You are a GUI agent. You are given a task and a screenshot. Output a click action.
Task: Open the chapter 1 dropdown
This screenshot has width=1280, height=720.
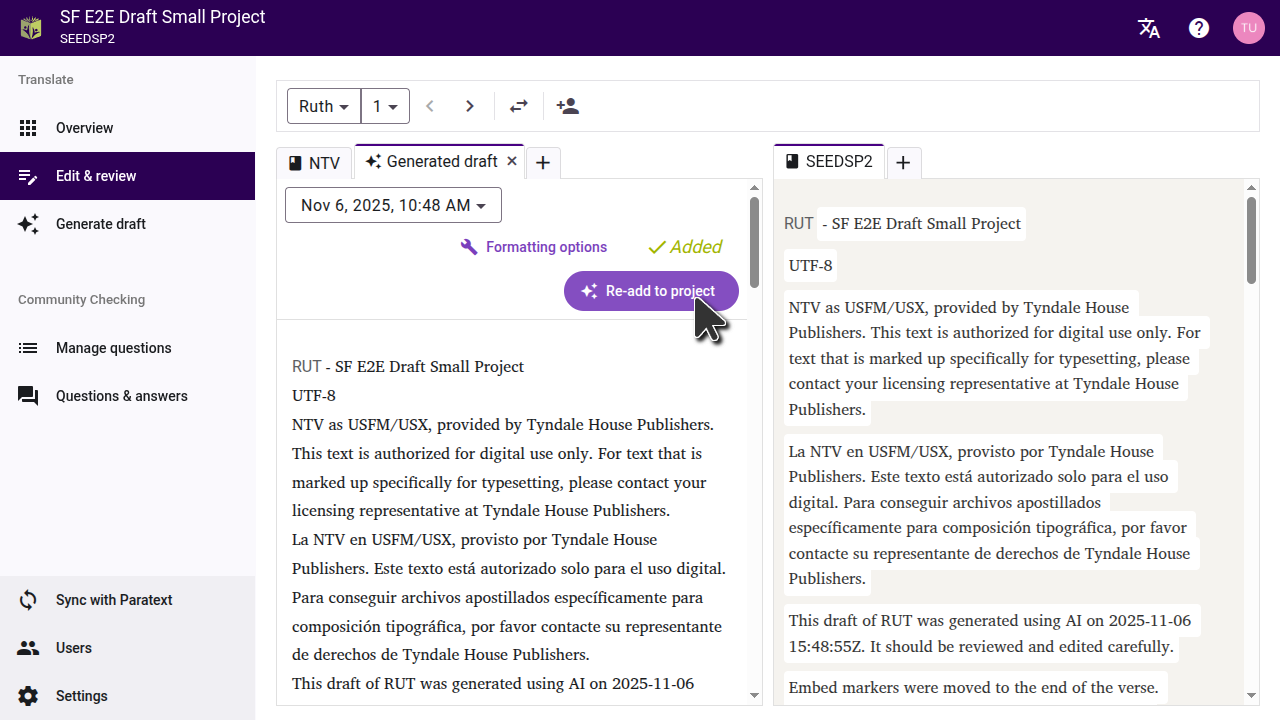(385, 106)
